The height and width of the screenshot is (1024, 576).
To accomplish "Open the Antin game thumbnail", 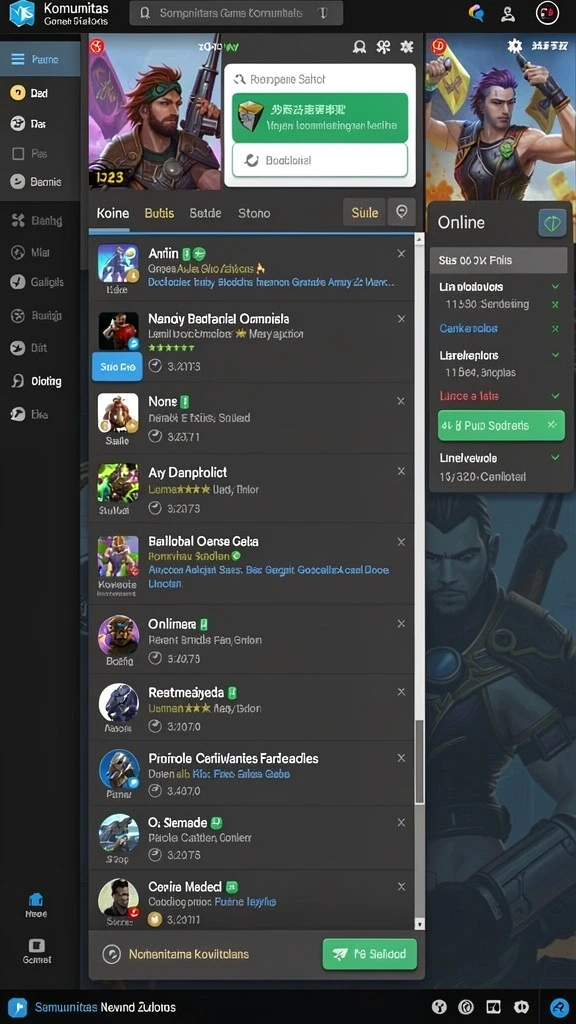I will (118, 263).
